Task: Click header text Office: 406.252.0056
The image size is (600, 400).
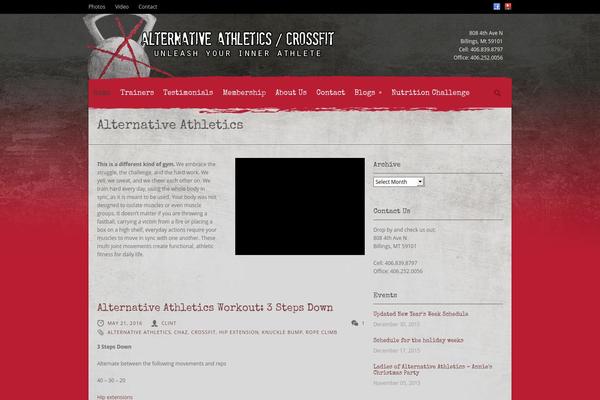Action: pos(478,57)
